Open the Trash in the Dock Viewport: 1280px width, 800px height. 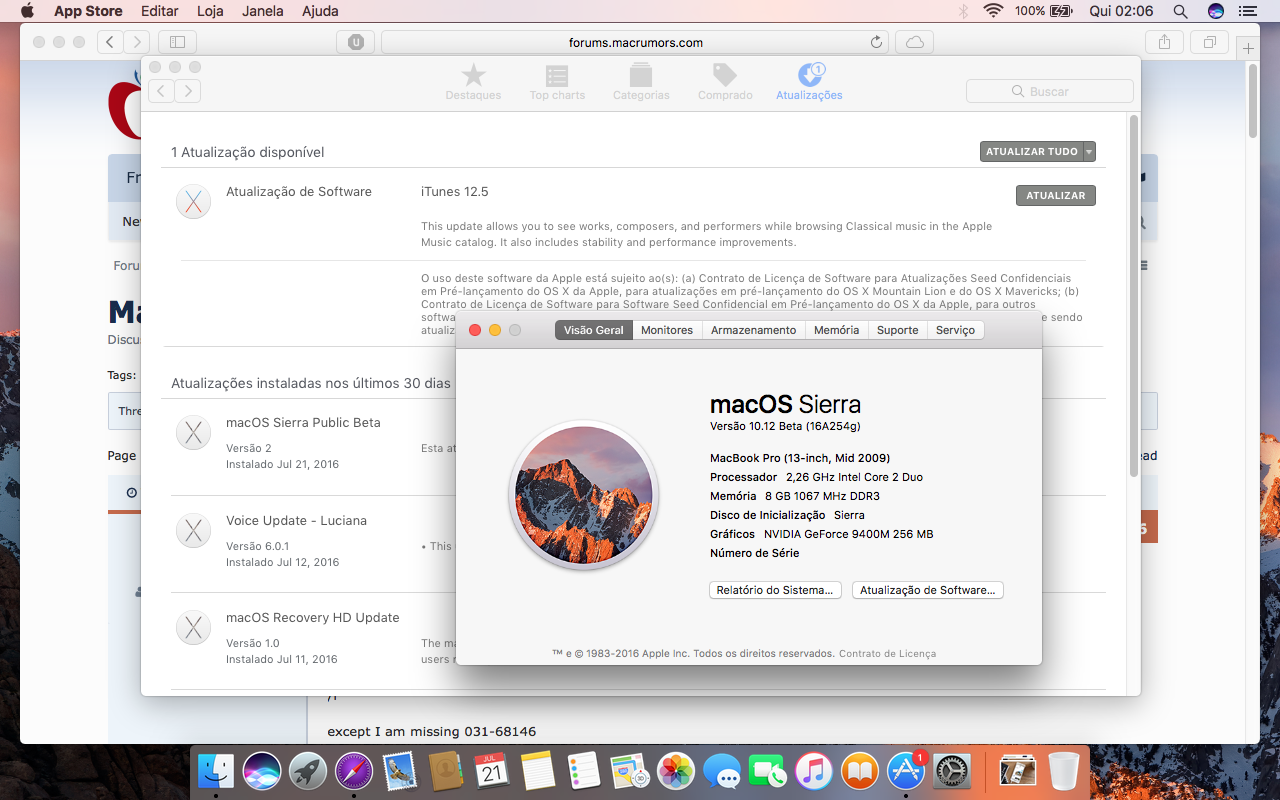click(x=1064, y=771)
